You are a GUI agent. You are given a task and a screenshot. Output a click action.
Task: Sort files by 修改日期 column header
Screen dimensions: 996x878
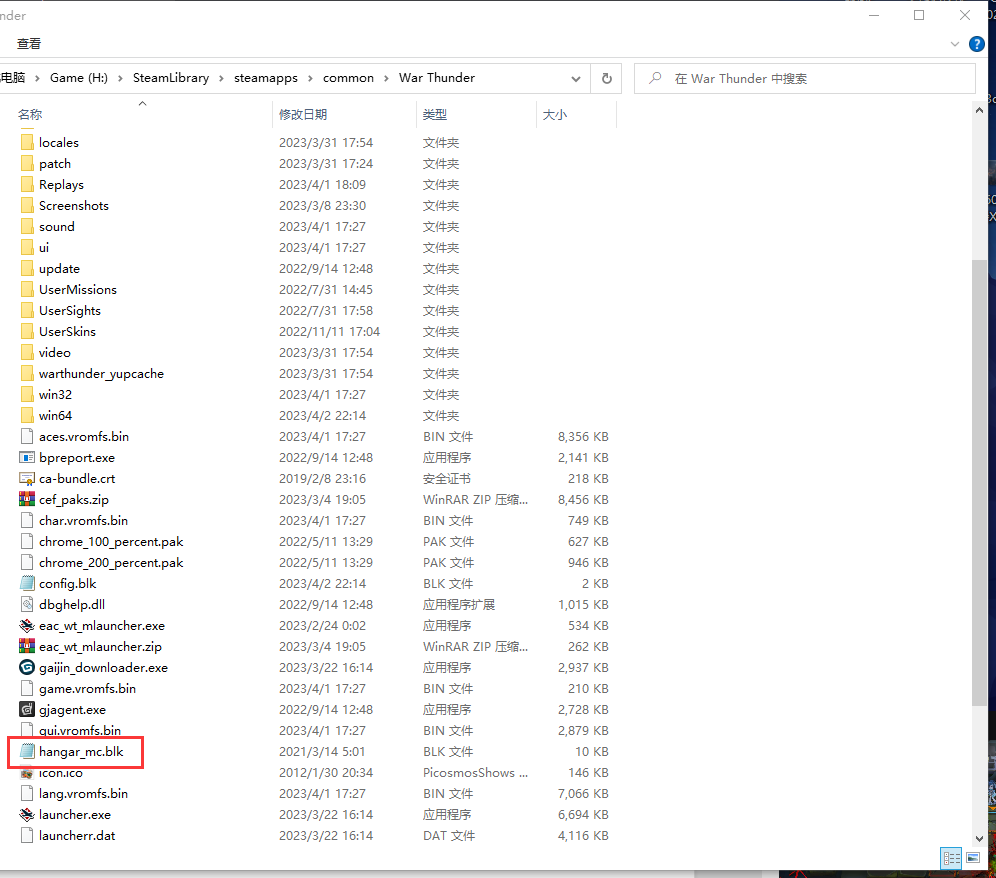click(x=303, y=114)
